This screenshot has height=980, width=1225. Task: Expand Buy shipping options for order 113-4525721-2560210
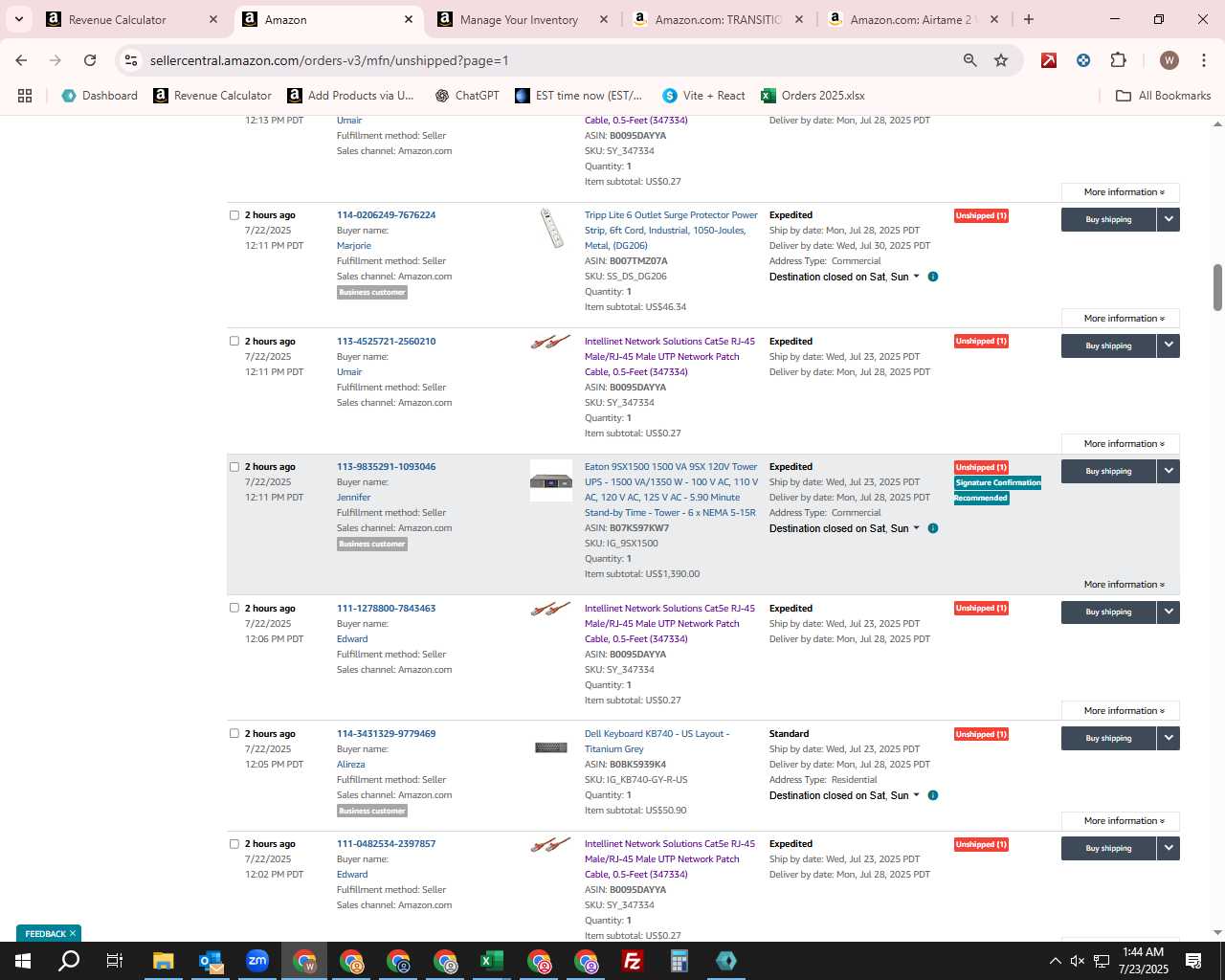click(1169, 345)
